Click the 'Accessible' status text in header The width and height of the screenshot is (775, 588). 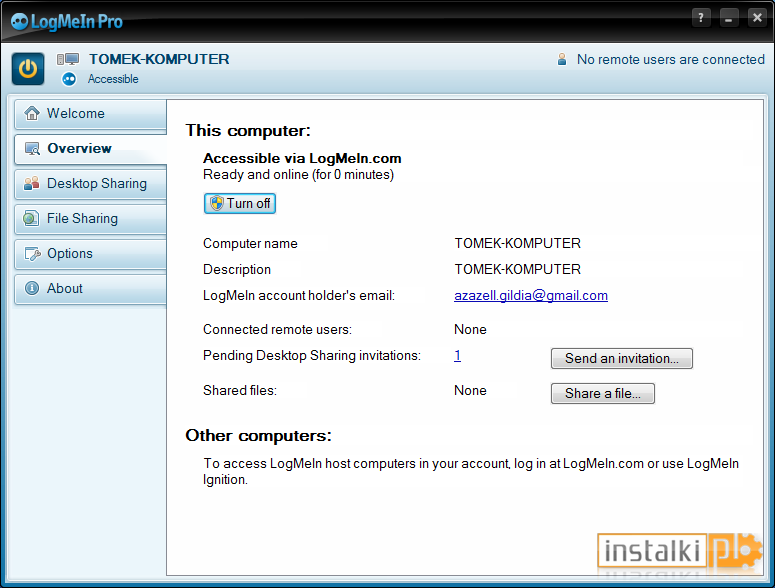coord(113,79)
